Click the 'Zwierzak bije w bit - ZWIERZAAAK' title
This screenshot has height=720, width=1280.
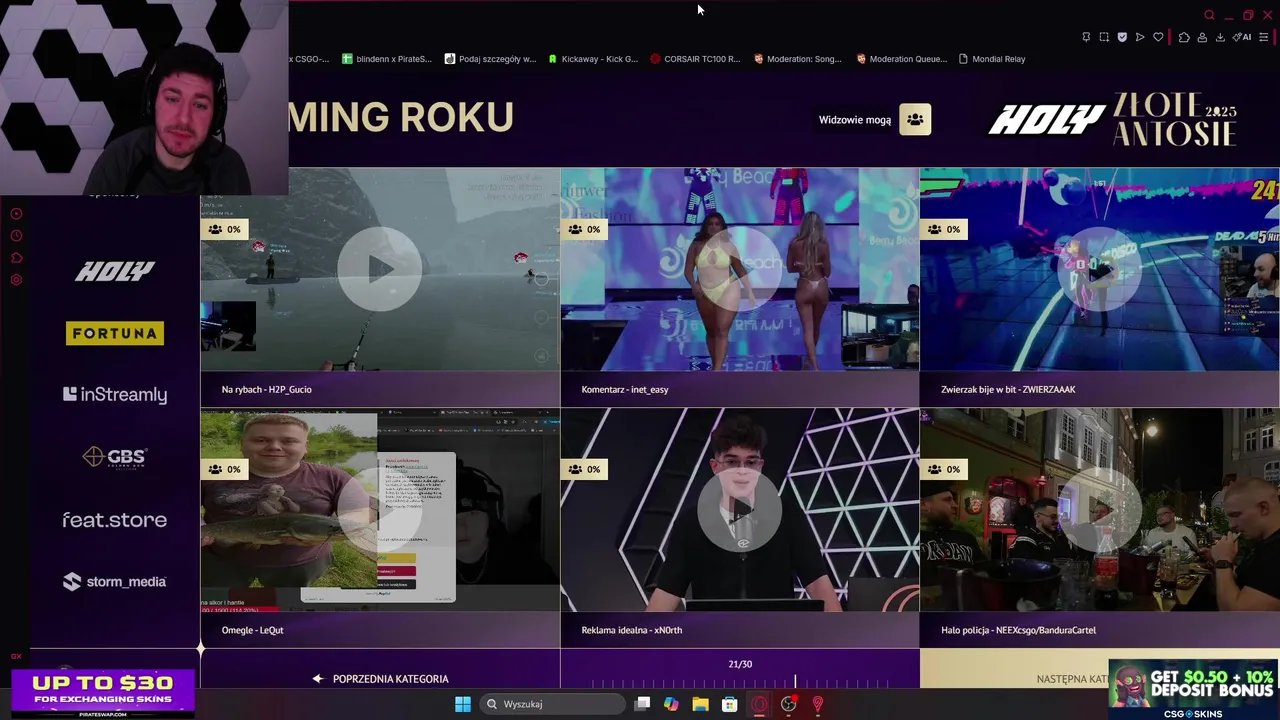click(1008, 390)
